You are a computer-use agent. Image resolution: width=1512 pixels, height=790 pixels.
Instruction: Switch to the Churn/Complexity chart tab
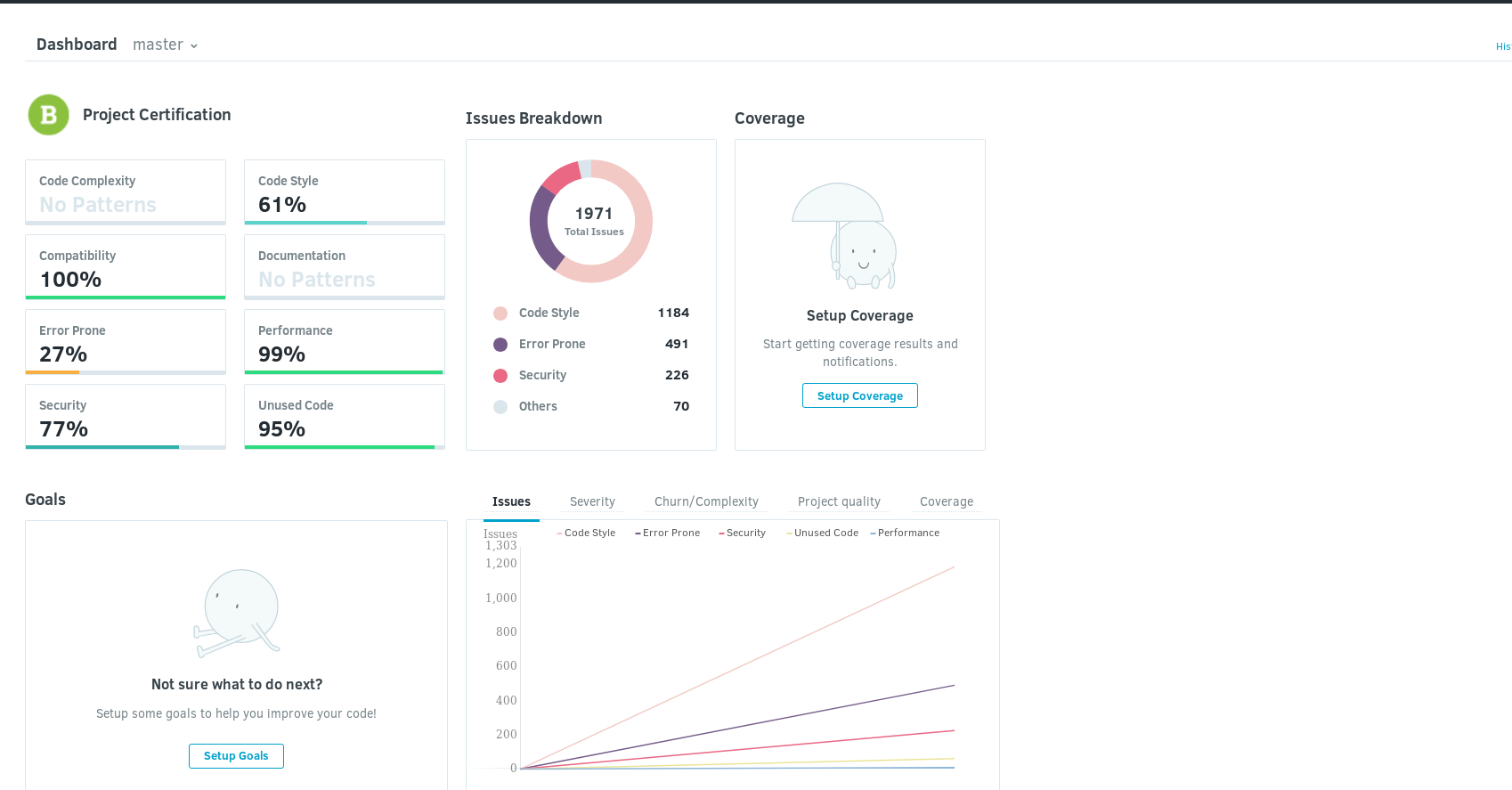tap(706, 501)
